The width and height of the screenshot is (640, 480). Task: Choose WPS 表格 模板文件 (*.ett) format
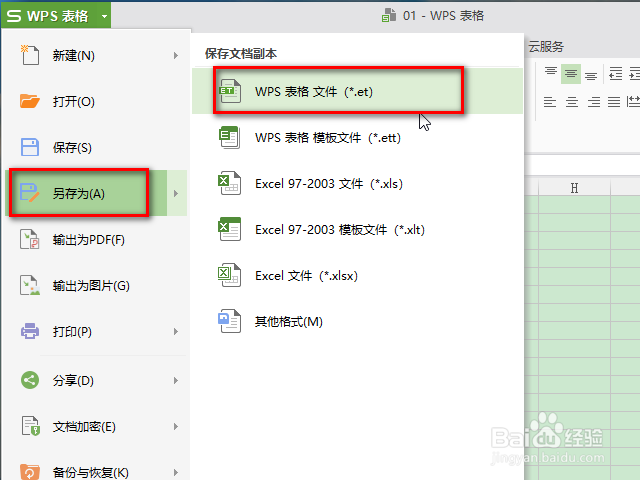pos(357,137)
